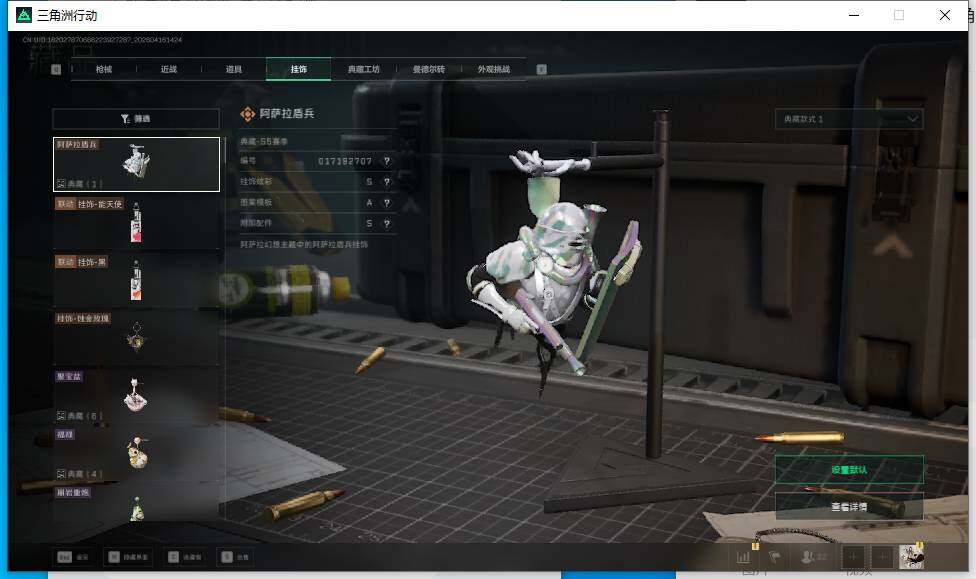Viewport: 976px width, 579px height.
Task: Select the 挂饰-蚀金玫瑰 charm in list
Action: (x=136, y=338)
